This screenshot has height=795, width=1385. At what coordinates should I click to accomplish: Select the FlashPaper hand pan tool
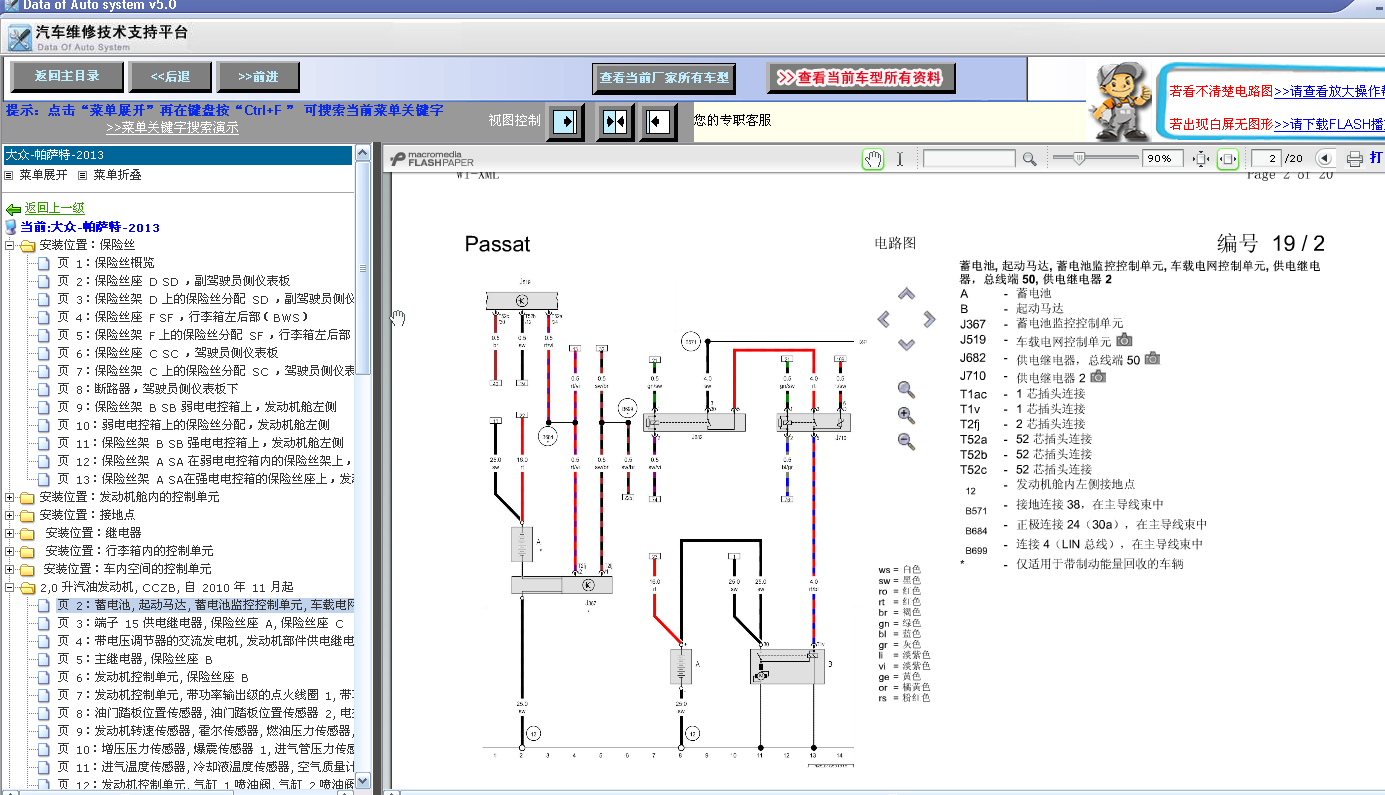[x=873, y=159]
